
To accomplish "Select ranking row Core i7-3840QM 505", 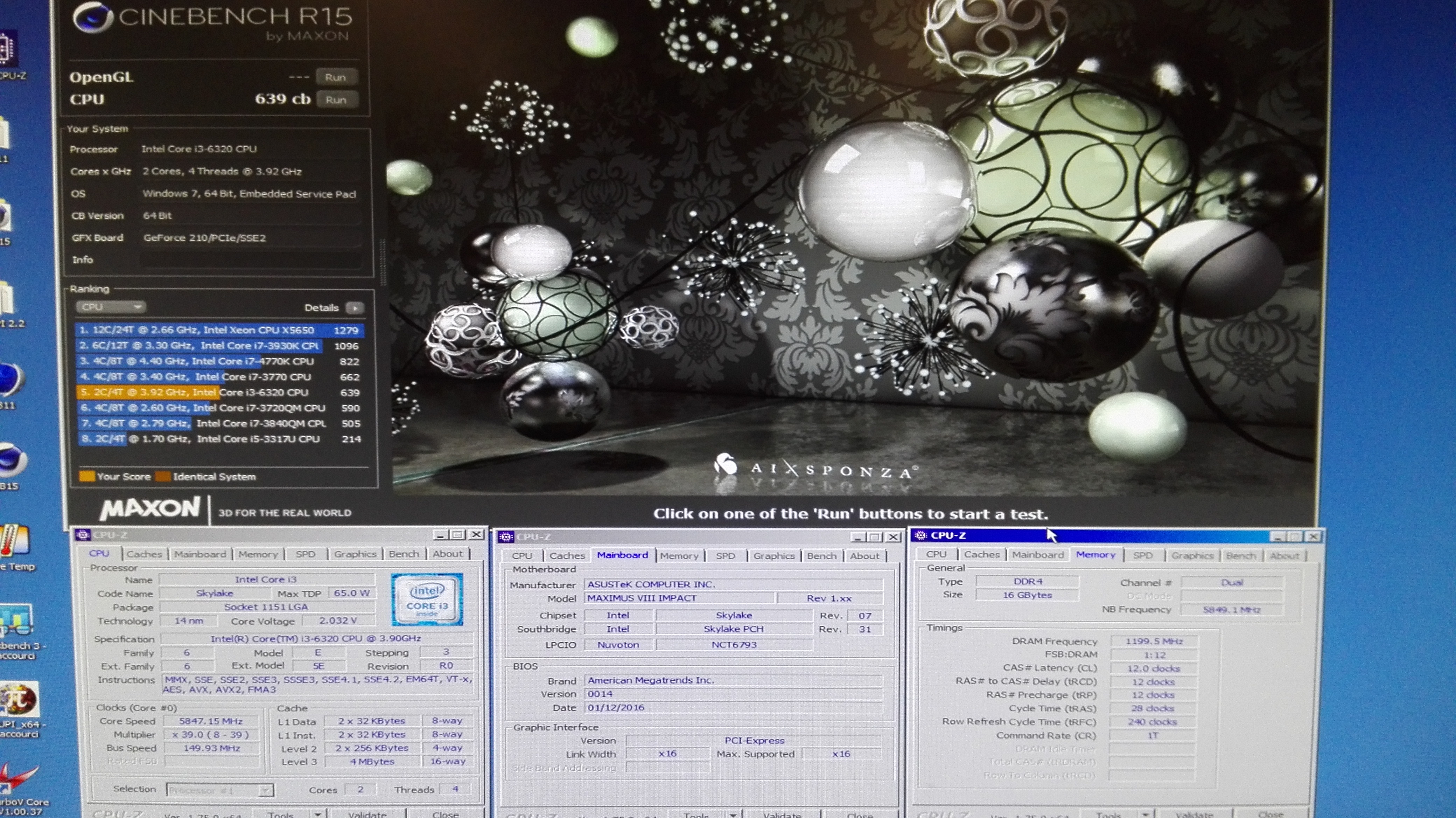I will point(219,423).
